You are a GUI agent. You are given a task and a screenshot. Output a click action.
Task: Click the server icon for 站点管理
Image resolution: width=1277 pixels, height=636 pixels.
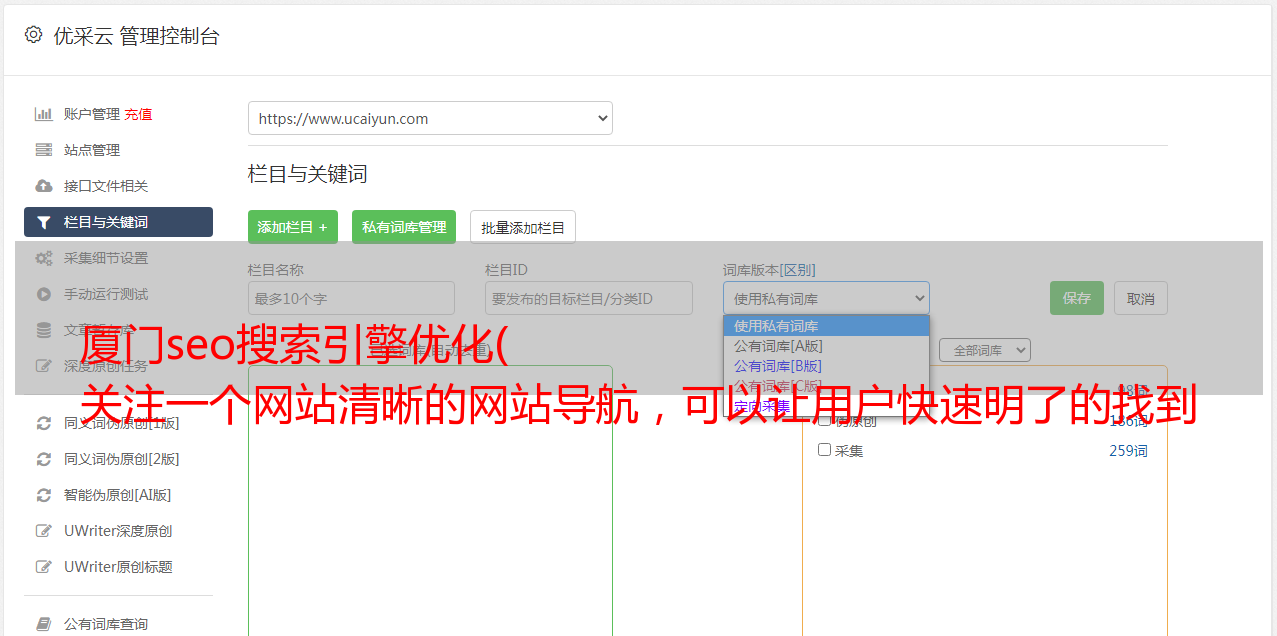click(x=43, y=150)
